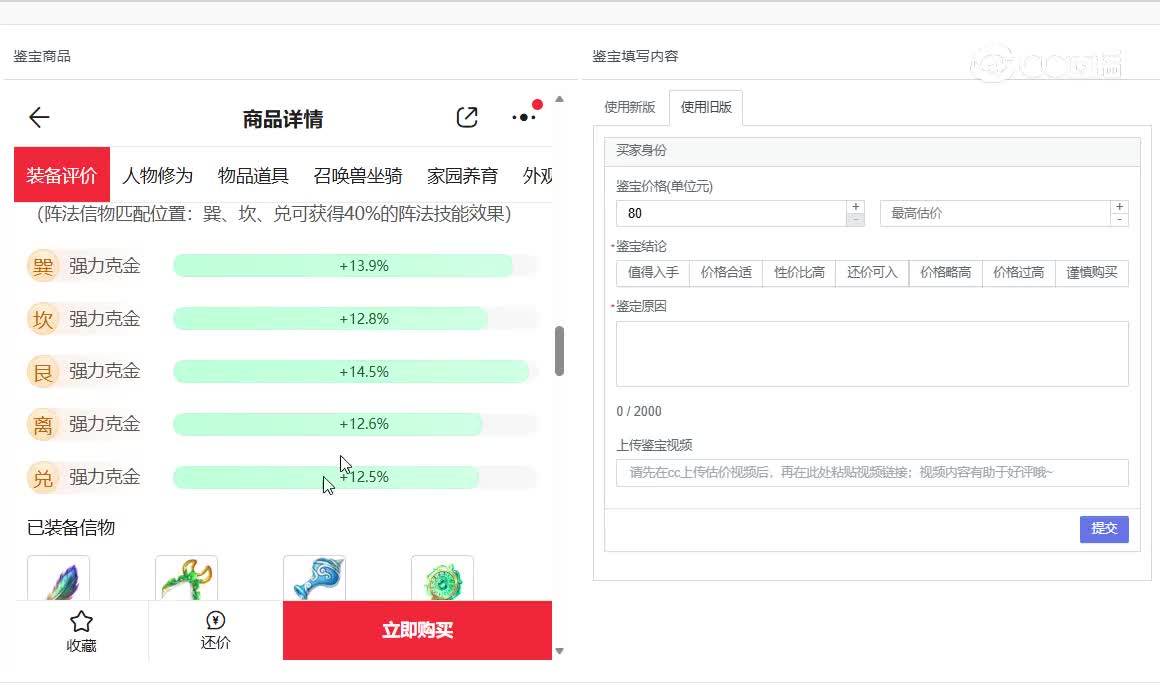This screenshot has width=1160, height=688.
Task: Click the 提交 submit button
Action: [1104, 529]
